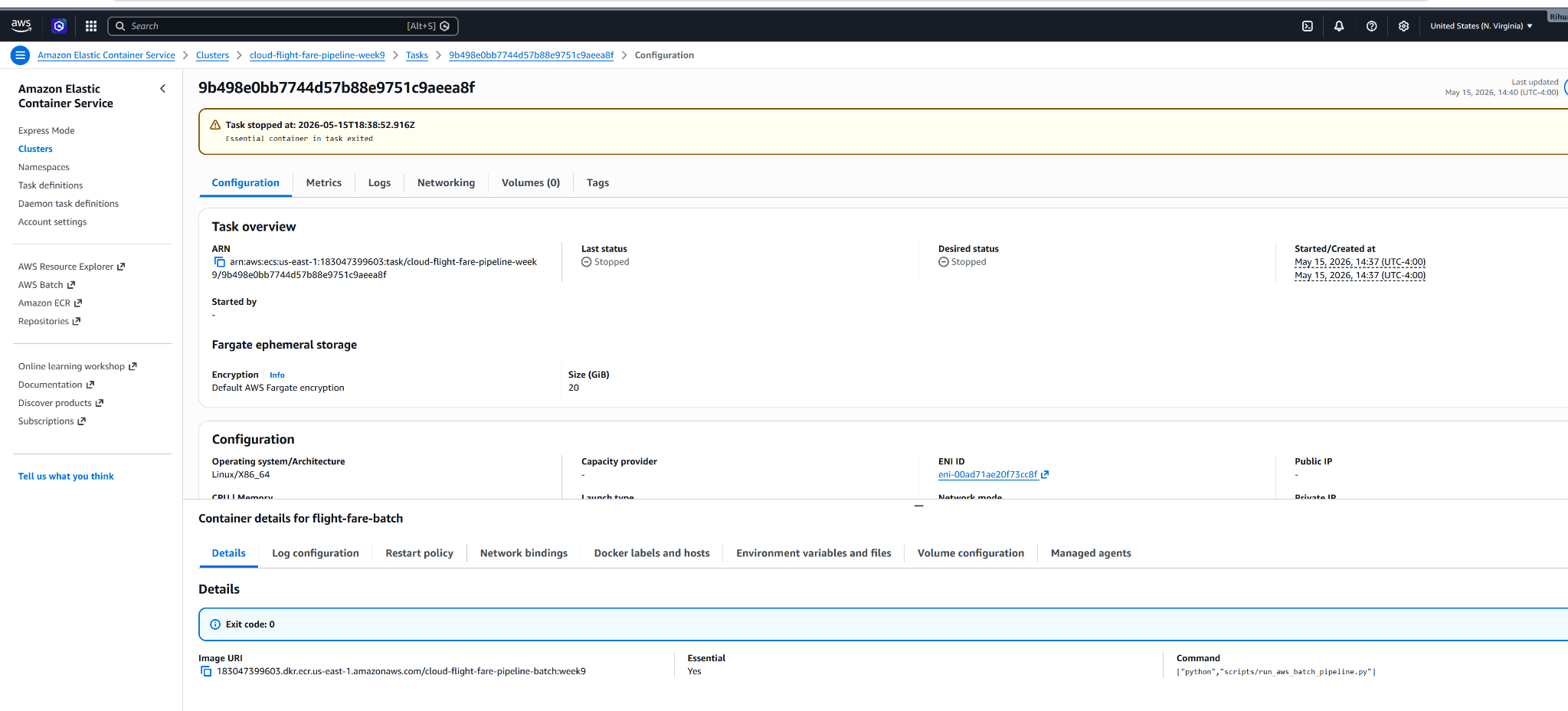Switch to the Volumes (0) tab
The image size is (1568, 711).
[531, 183]
